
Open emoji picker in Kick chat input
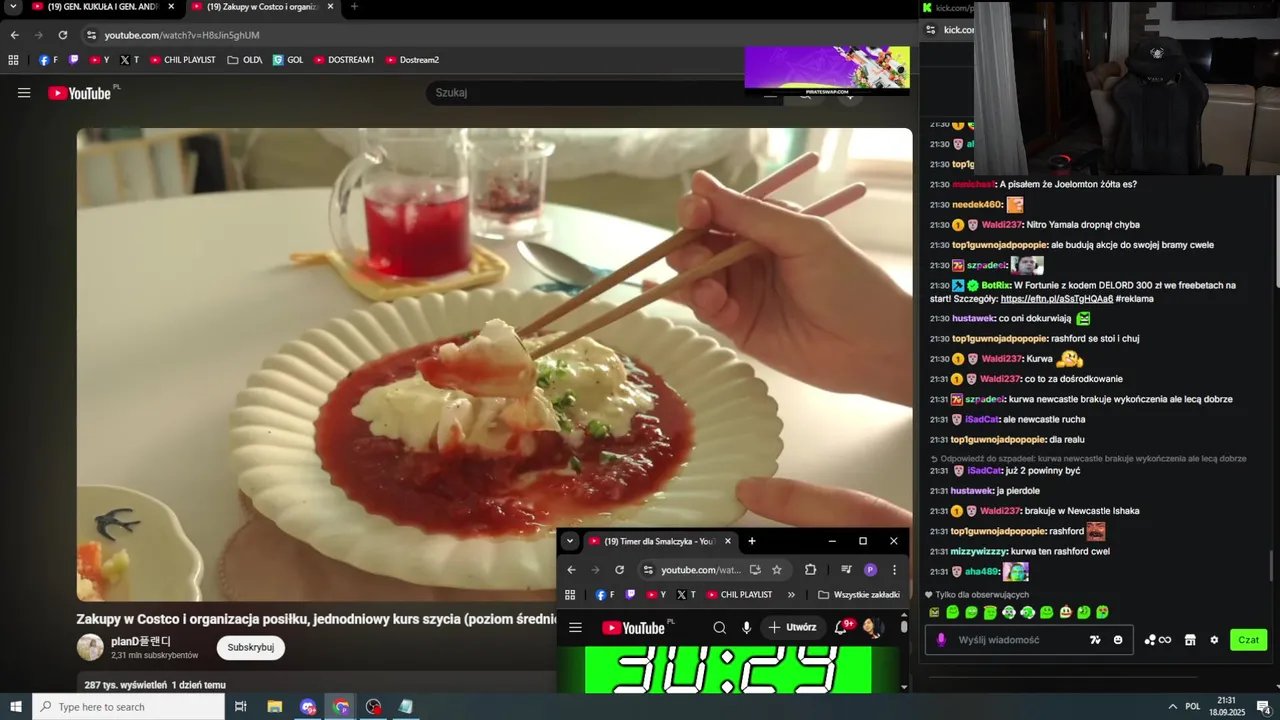pyautogui.click(x=1118, y=640)
